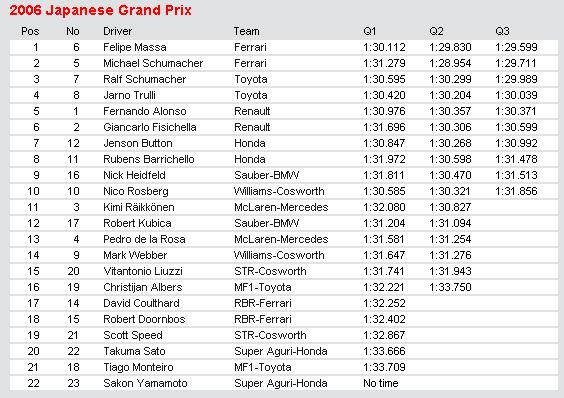Viewport: 564px width, 398px height.
Task: Click the 2006 Japanese Grand Prix title
Action: (x=100, y=10)
